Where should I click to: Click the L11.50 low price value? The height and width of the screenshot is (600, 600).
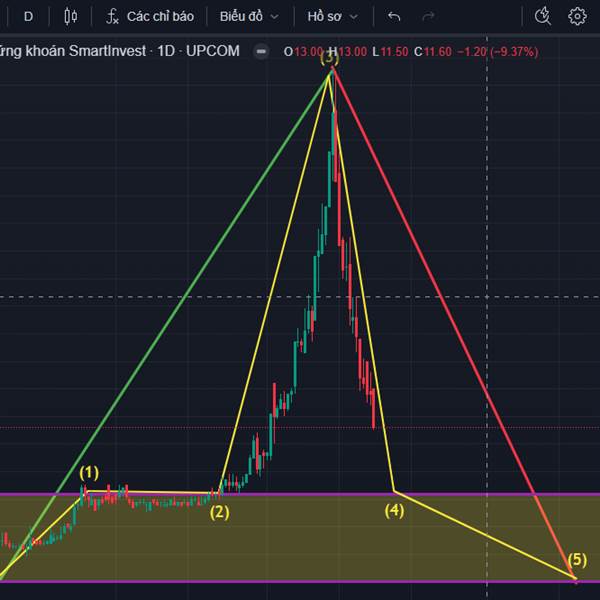(390, 52)
